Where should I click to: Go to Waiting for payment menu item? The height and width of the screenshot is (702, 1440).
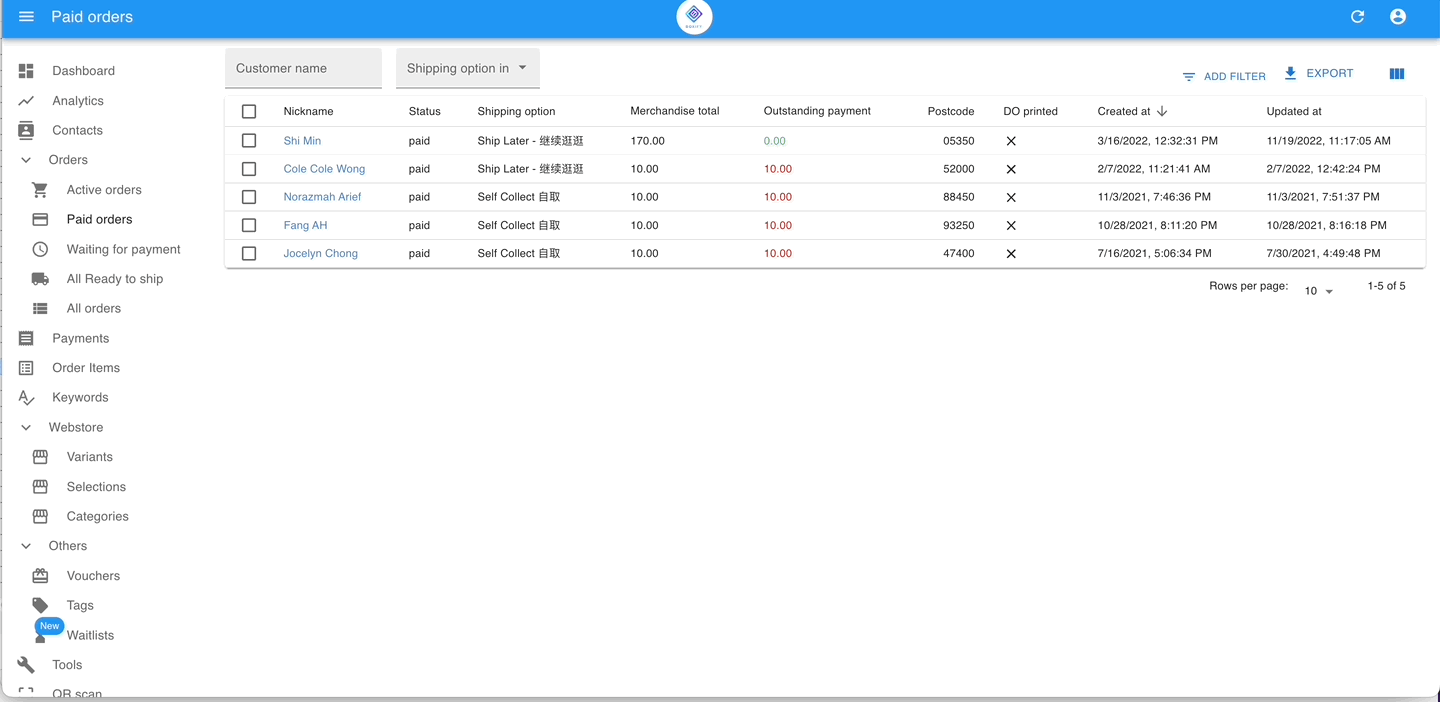(x=123, y=249)
